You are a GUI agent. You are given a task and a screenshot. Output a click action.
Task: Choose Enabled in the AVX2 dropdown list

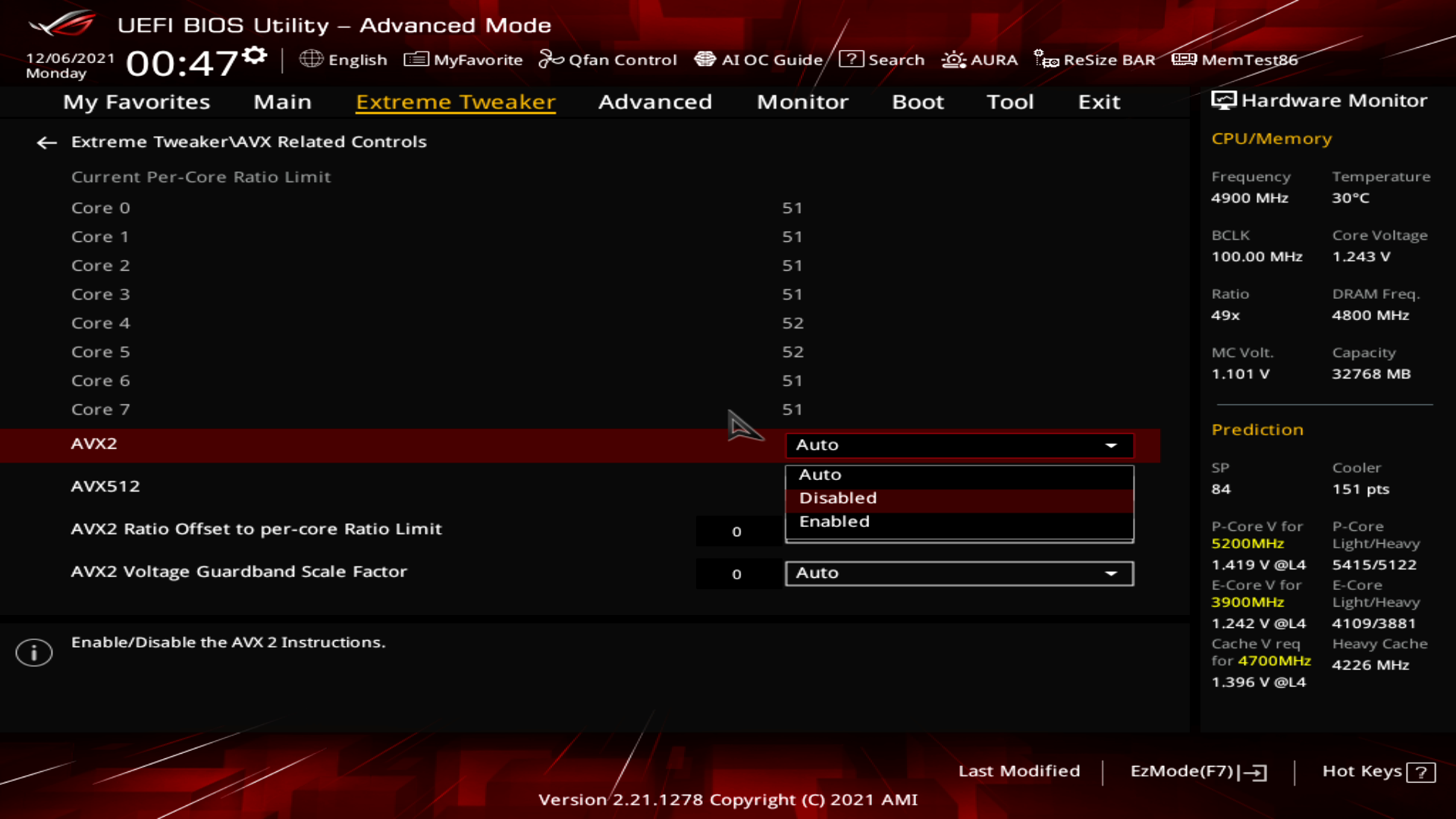tap(834, 522)
